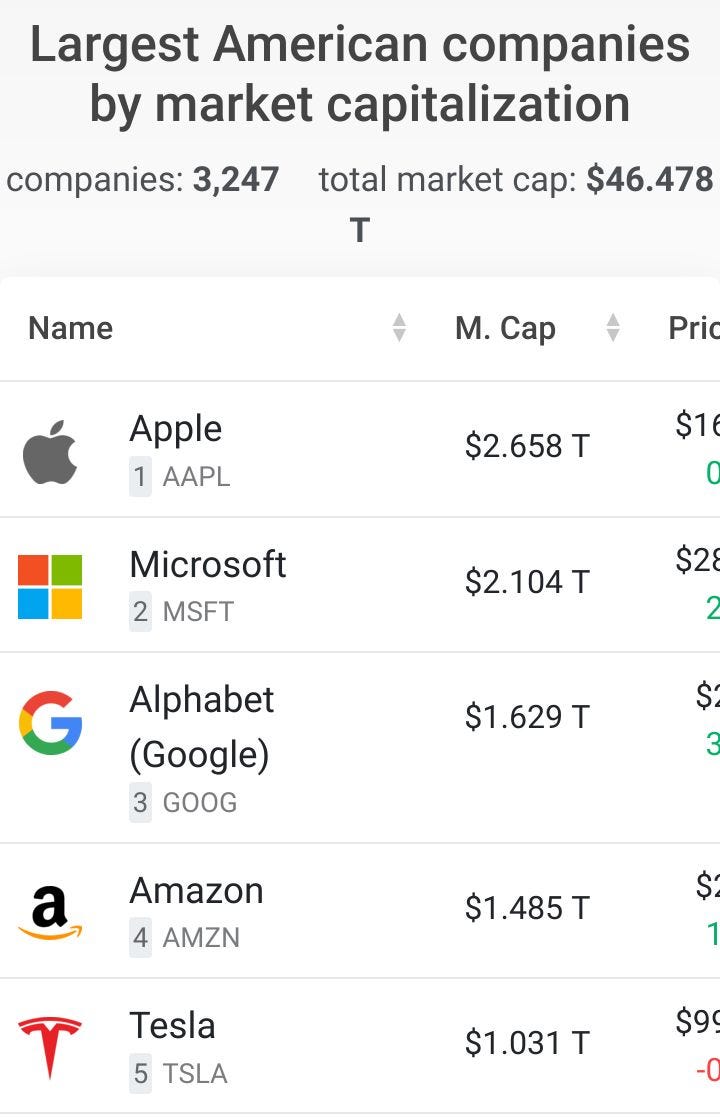Click the red Tesla logo

tap(50, 1047)
